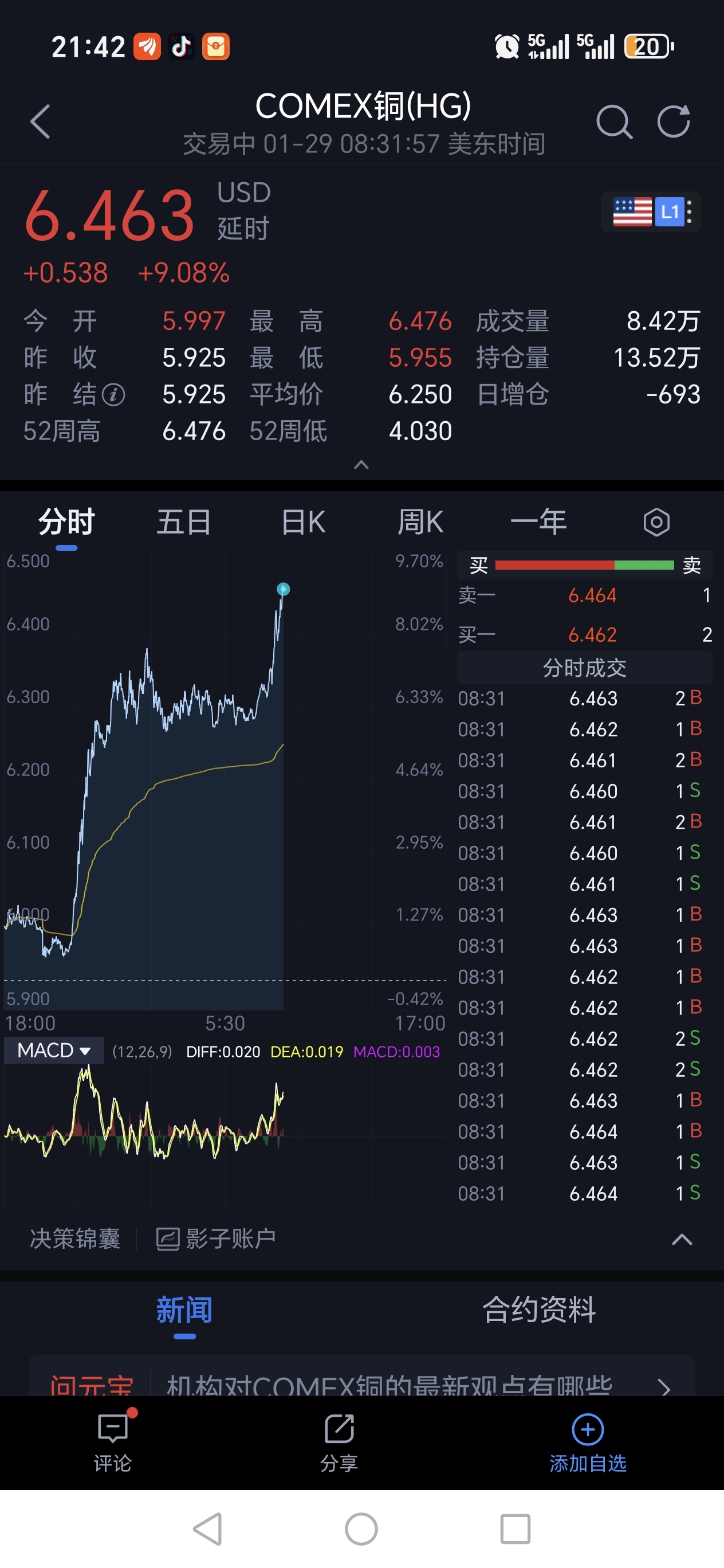724x1568 pixels.
Task: Tap DIFF:0.020 indicator value
Action: click(223, 1052)
